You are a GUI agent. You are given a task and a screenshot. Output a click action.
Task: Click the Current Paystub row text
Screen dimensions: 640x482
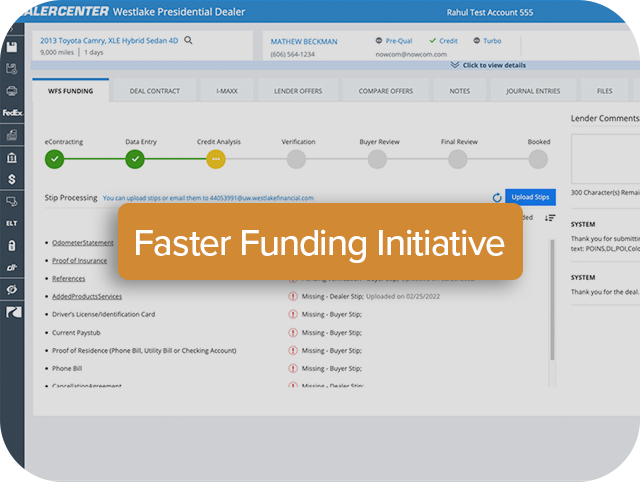click(76, 333)
